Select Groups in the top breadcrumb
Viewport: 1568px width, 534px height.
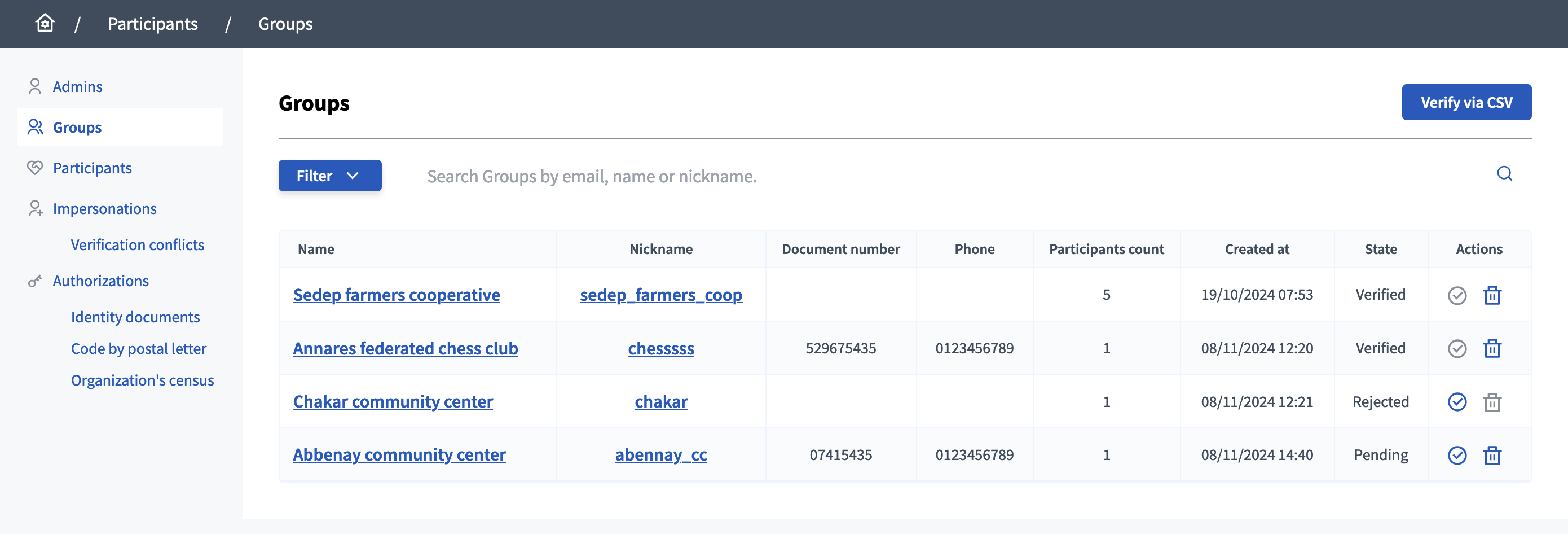[285, 24]
